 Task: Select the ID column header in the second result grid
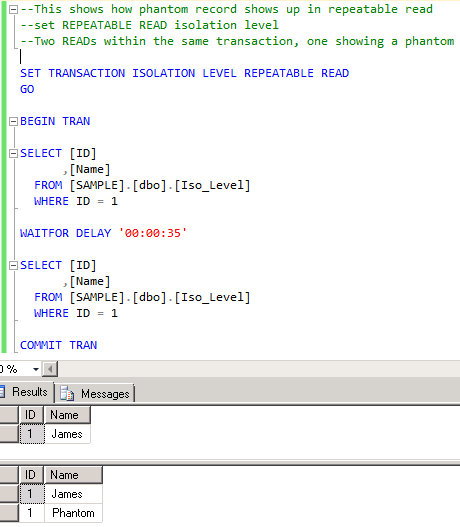click(31, 475)
